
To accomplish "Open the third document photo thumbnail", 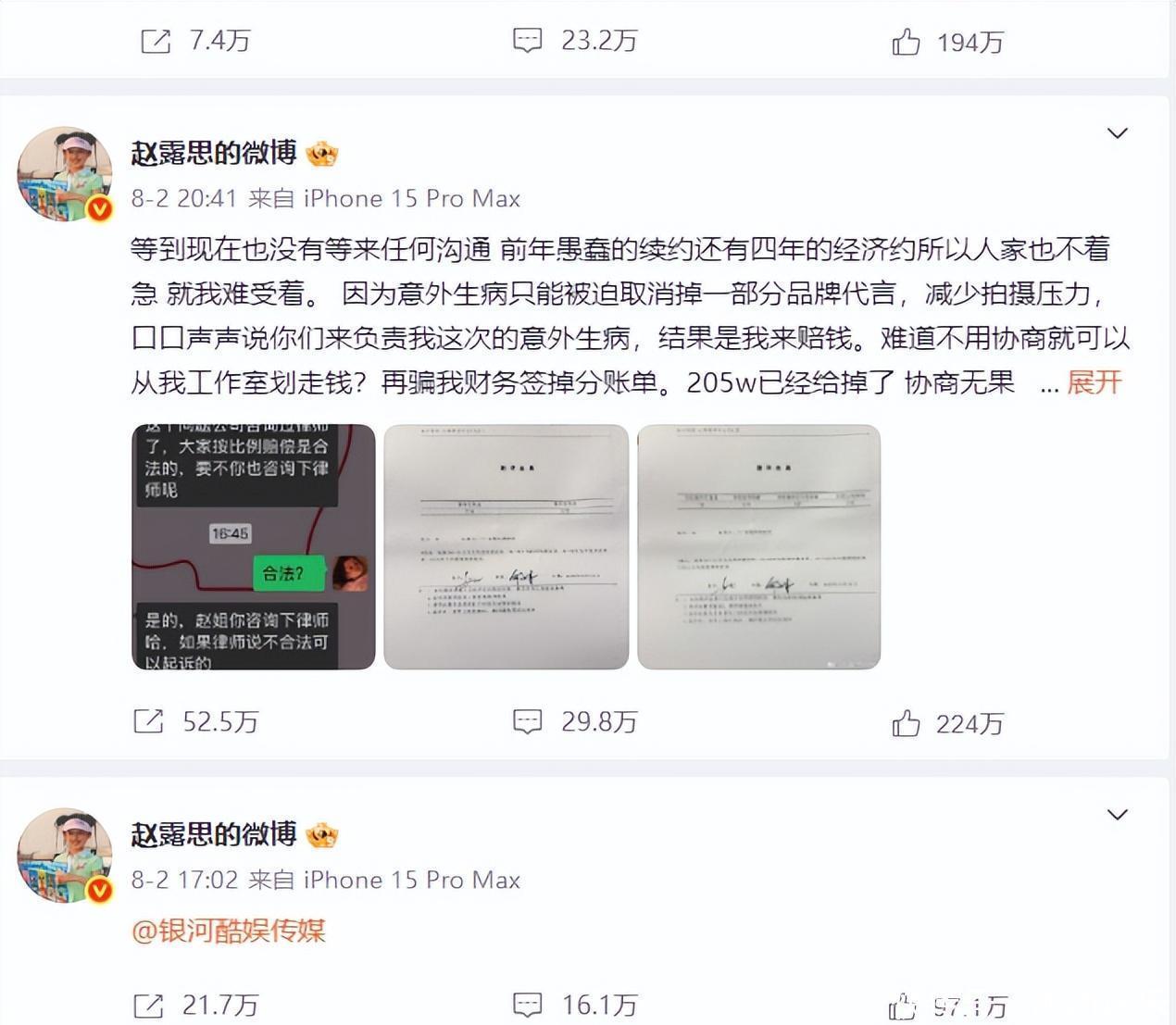I will tap(759, 546).
